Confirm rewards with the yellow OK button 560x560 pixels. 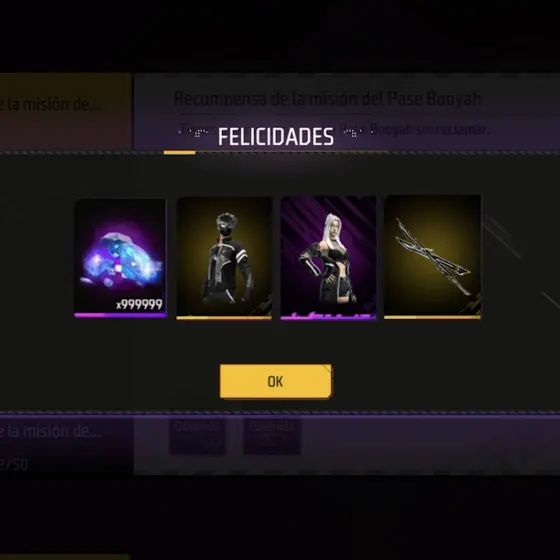276,381
